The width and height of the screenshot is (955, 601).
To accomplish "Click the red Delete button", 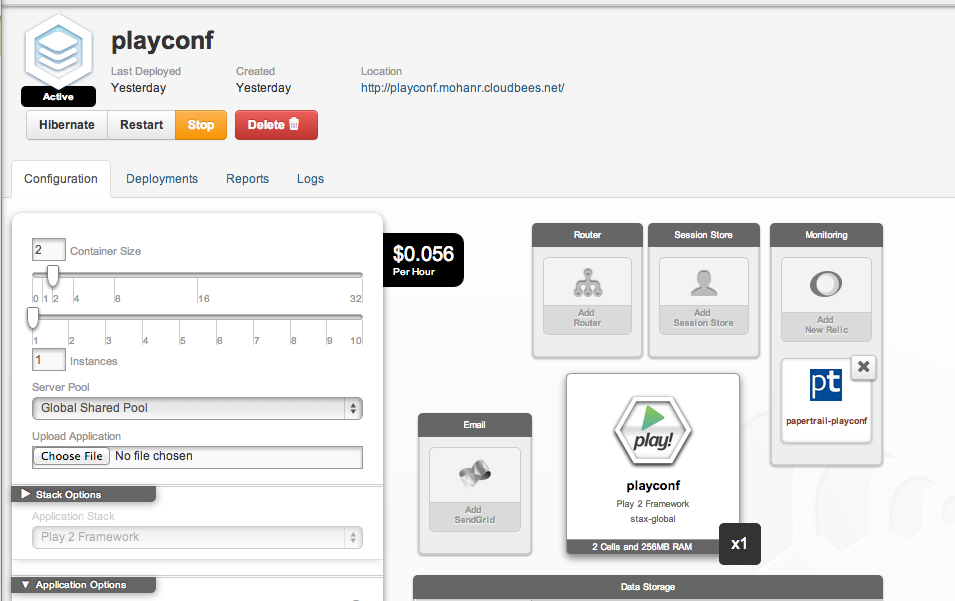I will [276, 125].
